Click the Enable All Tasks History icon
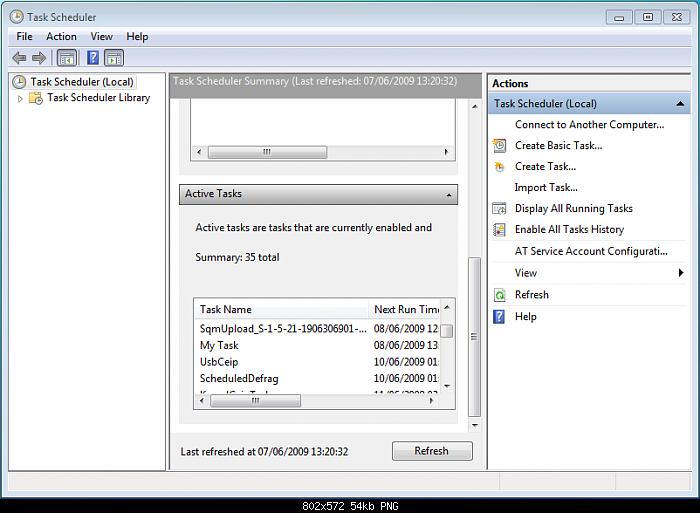This screenshot has height=513, width=700. (499, 230)
